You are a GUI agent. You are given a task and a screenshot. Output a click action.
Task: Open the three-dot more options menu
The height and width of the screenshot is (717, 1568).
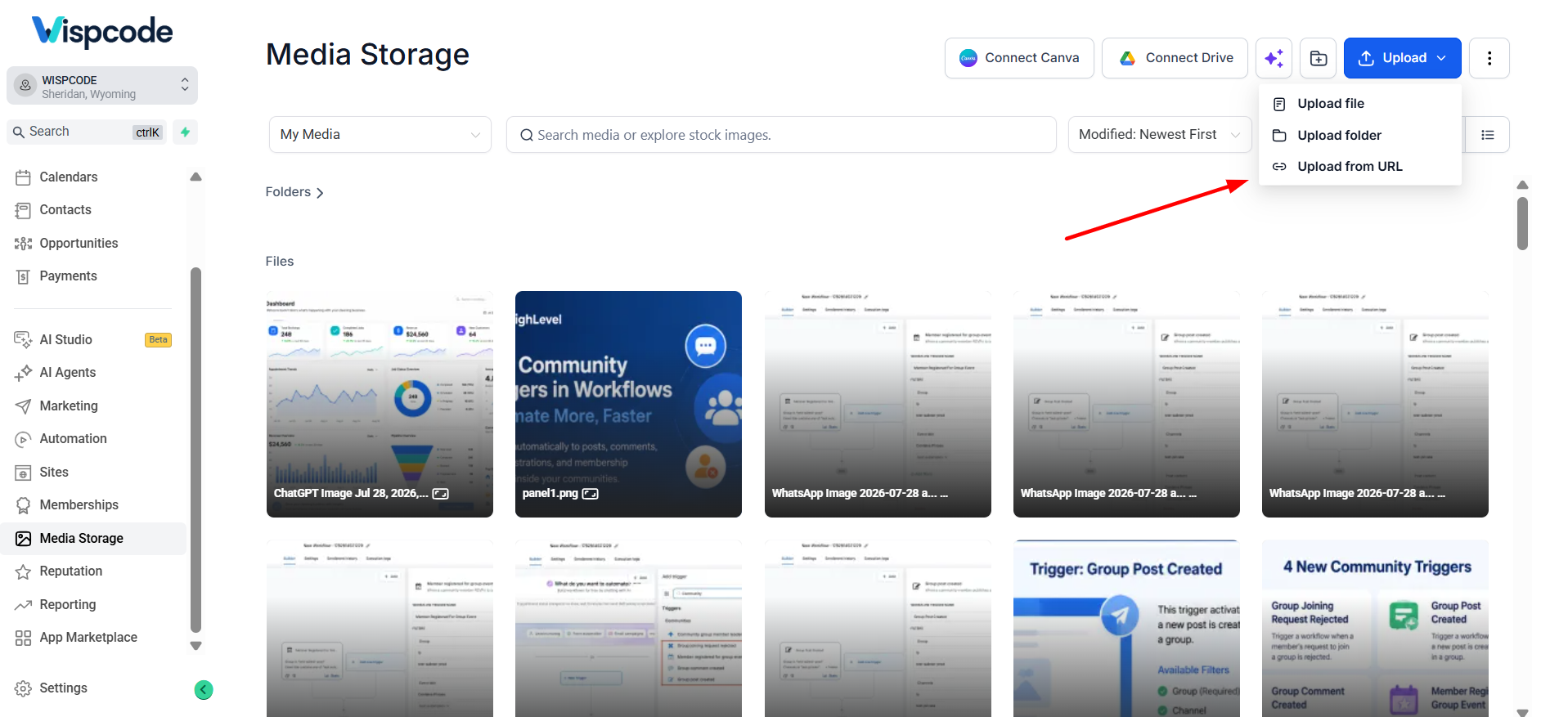point(1489,58)
